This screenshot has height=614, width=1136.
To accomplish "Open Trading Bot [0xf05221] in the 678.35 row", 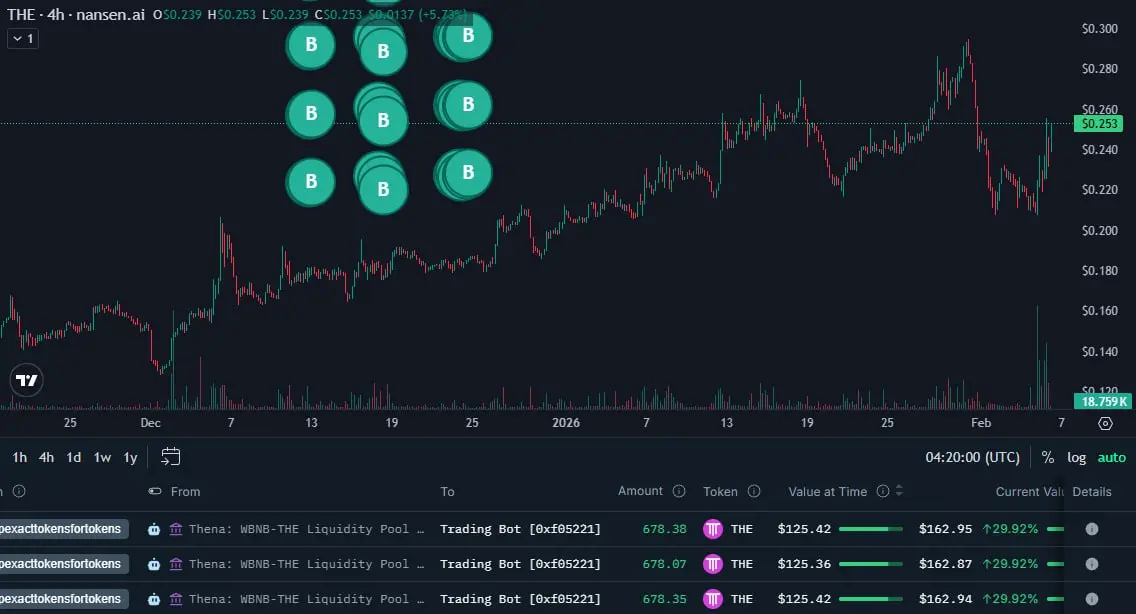I will click(520, 599).
